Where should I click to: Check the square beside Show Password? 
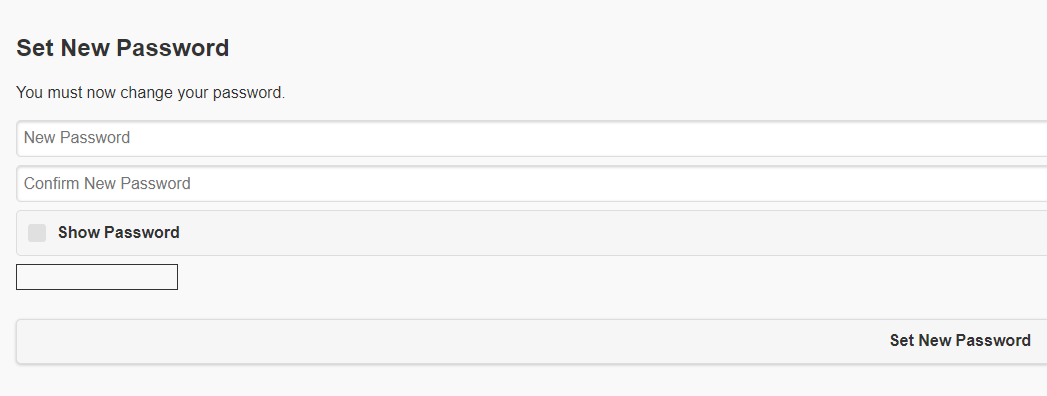coord(37,233)
